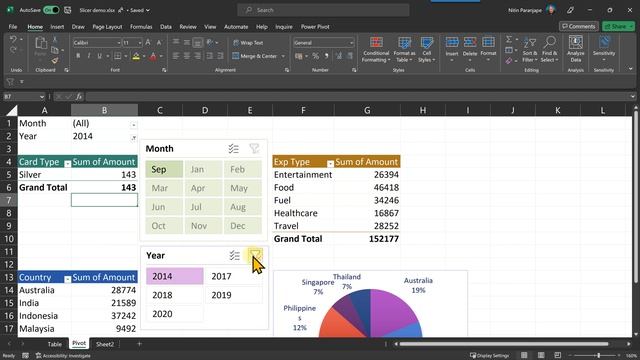This screenshot has height=360, width=640.
Task: Click the Search box
Action: pyautogui.click(x=323, y=10)
